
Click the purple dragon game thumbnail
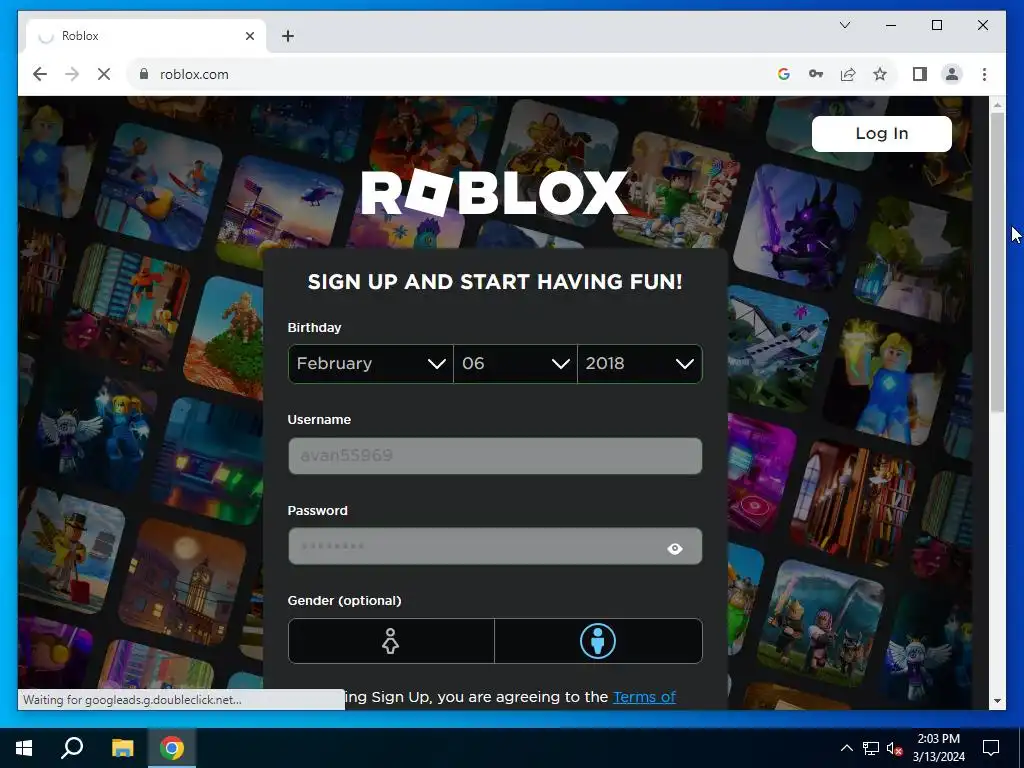pos(798,227)
